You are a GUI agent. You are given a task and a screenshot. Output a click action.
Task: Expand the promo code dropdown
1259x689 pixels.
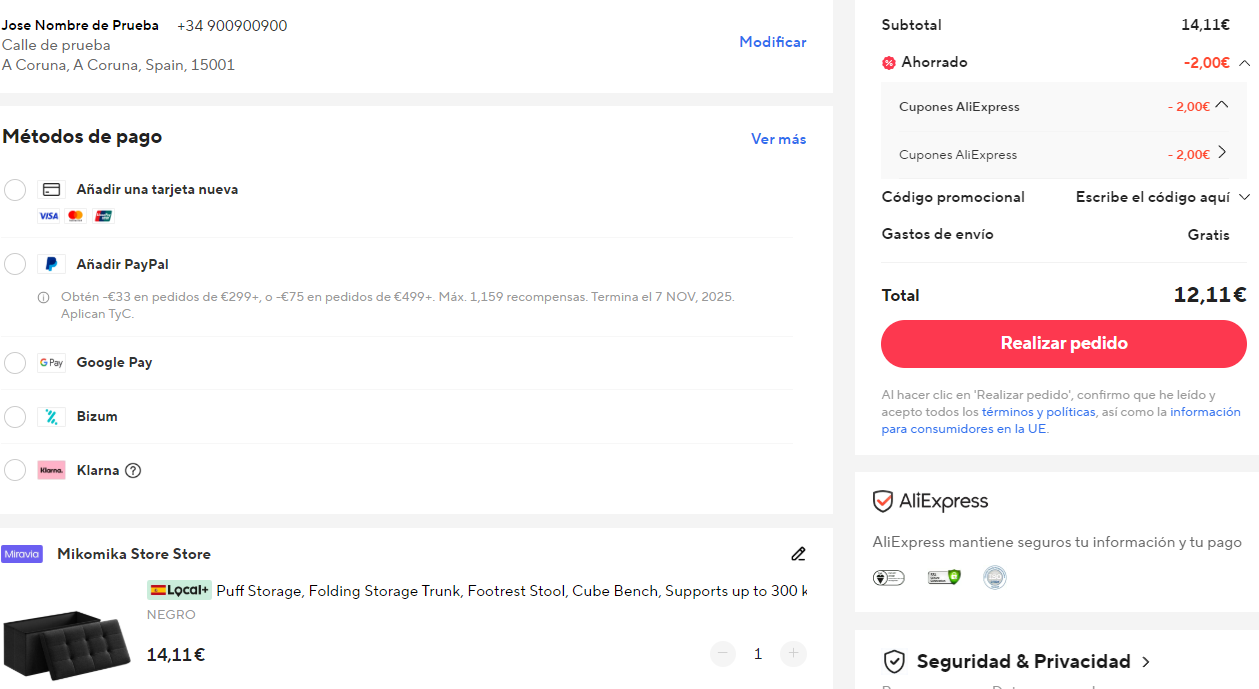(x=1244, y=197)
